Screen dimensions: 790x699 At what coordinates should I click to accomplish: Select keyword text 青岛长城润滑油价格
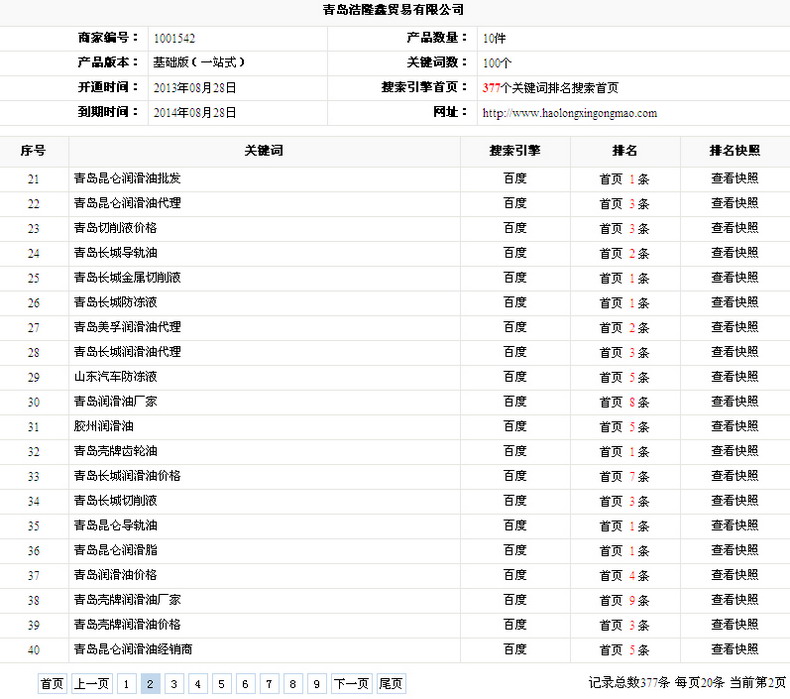coord(127,476)
